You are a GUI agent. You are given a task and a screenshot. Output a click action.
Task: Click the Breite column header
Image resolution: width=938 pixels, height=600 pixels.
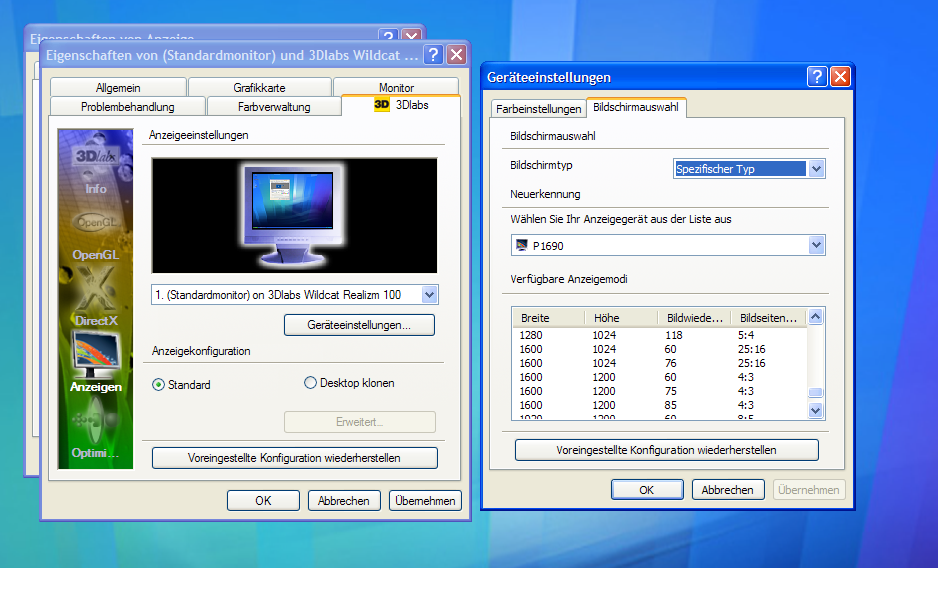click(x=548, y=318)
